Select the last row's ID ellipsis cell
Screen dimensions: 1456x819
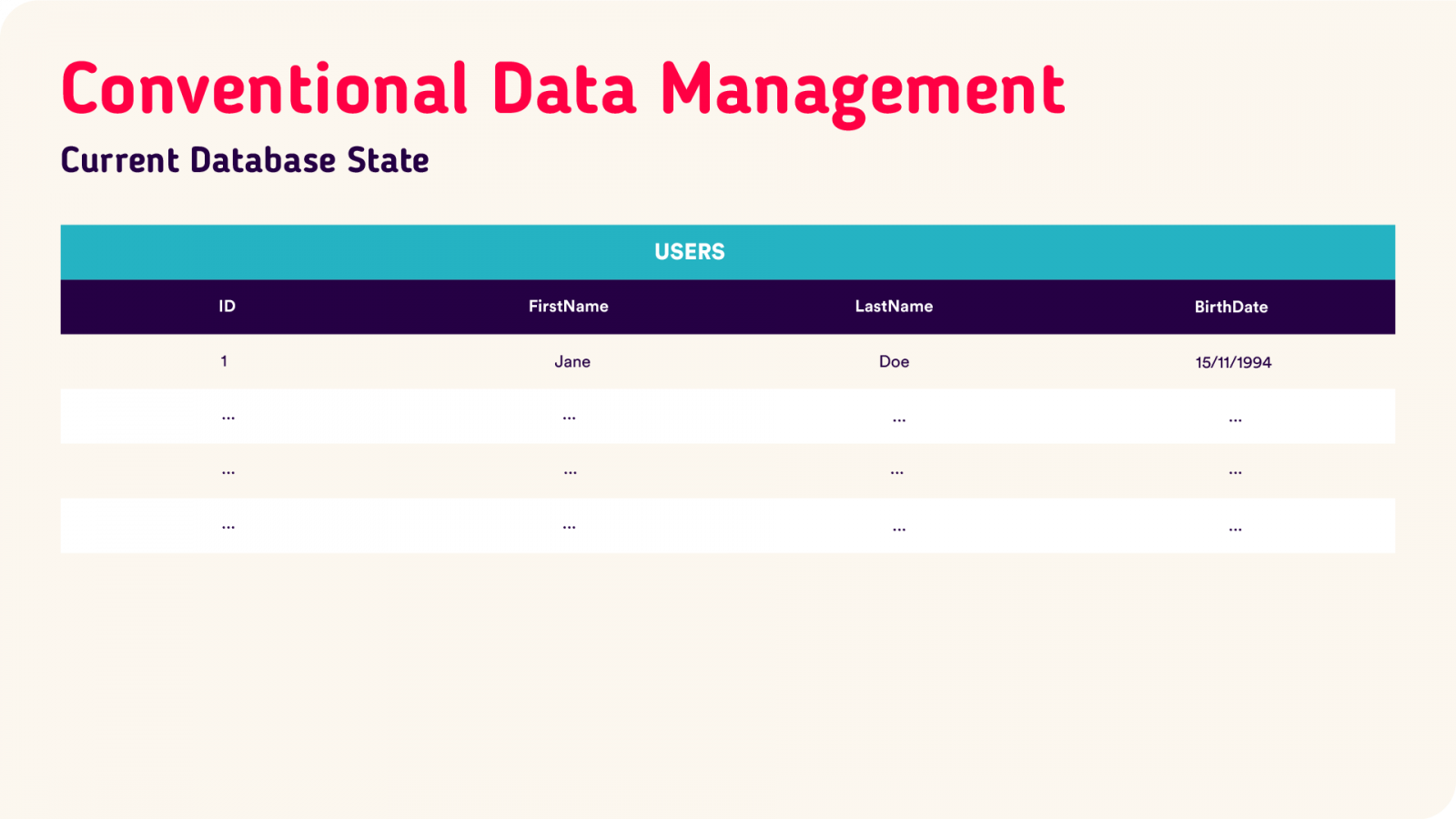point(227,526)
